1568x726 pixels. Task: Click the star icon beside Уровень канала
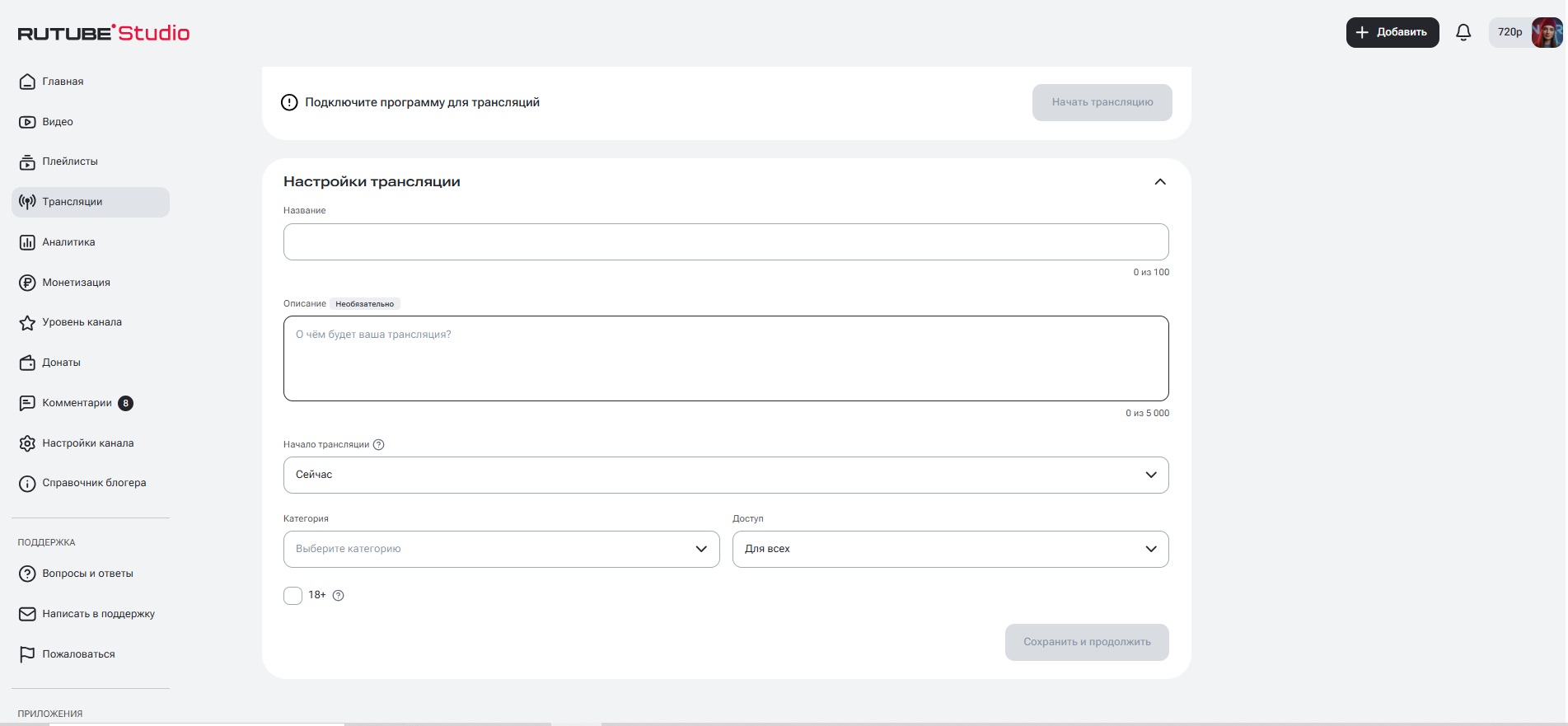[x=27, y=323]
